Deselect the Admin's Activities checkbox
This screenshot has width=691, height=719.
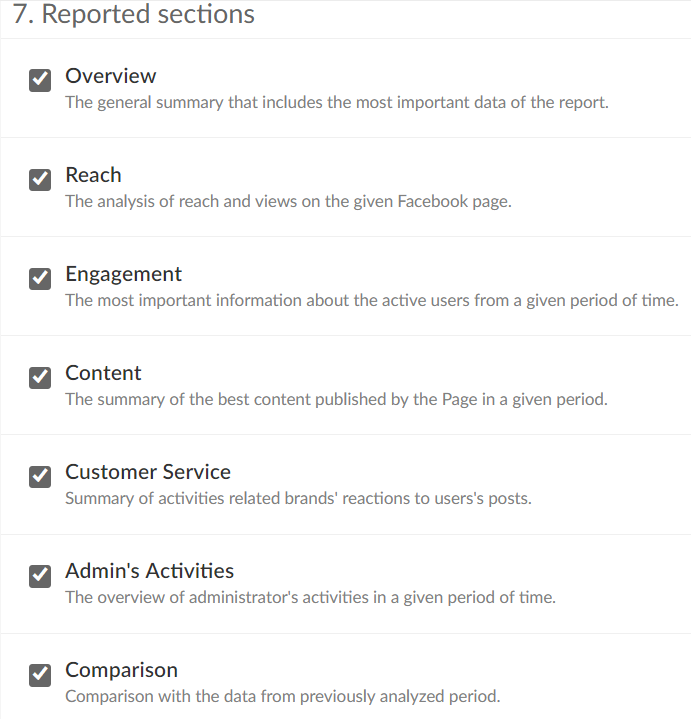[x=40, y=576]
